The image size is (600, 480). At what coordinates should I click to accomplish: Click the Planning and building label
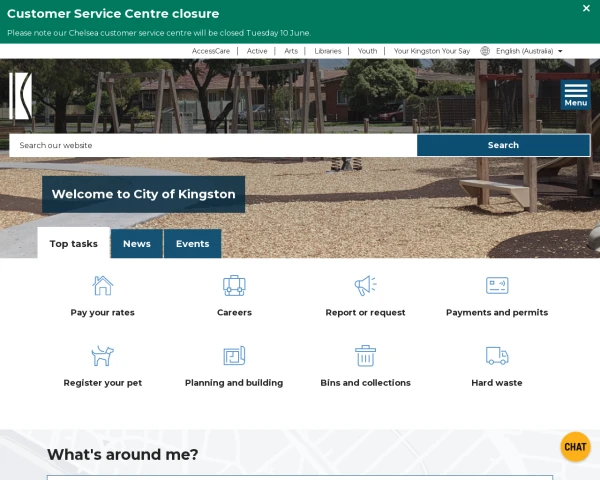[x=234, y=383]
